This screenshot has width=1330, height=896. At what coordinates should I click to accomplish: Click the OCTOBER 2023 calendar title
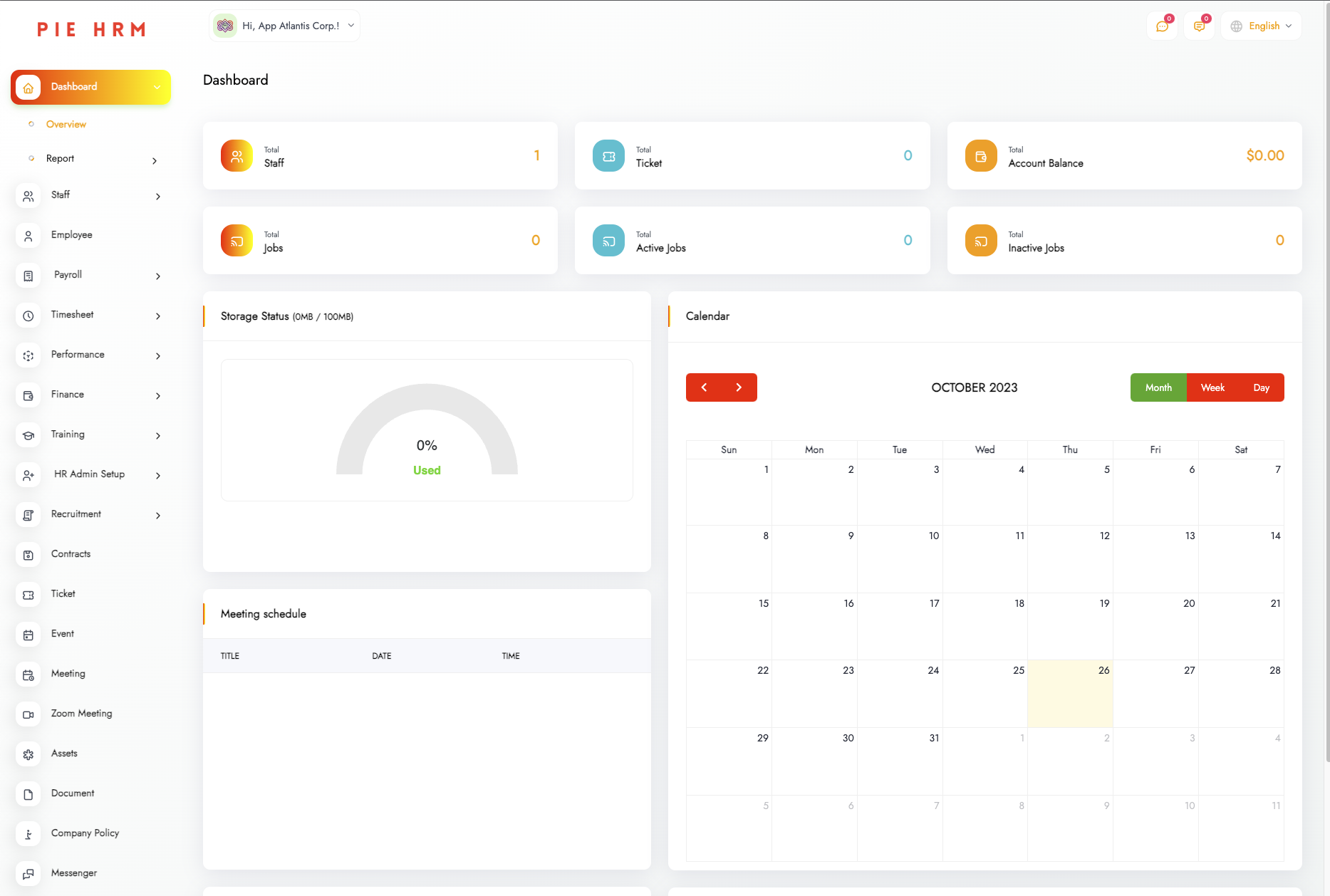975,387
